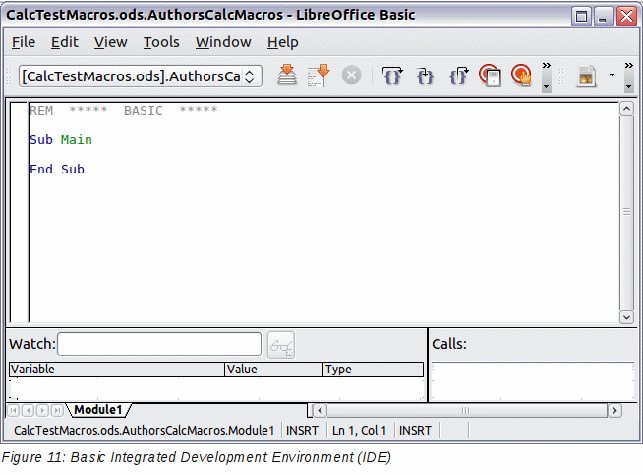Image resolution: width=643 pixels, height=475 pixels.
Task: Click the Type column header
Action: (373, 369)
